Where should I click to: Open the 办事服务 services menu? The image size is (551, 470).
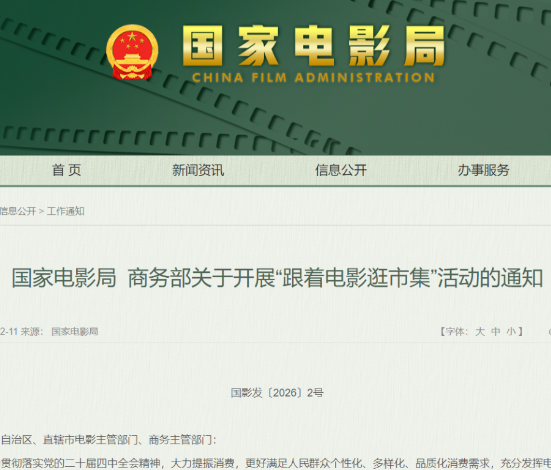(483, 170)
